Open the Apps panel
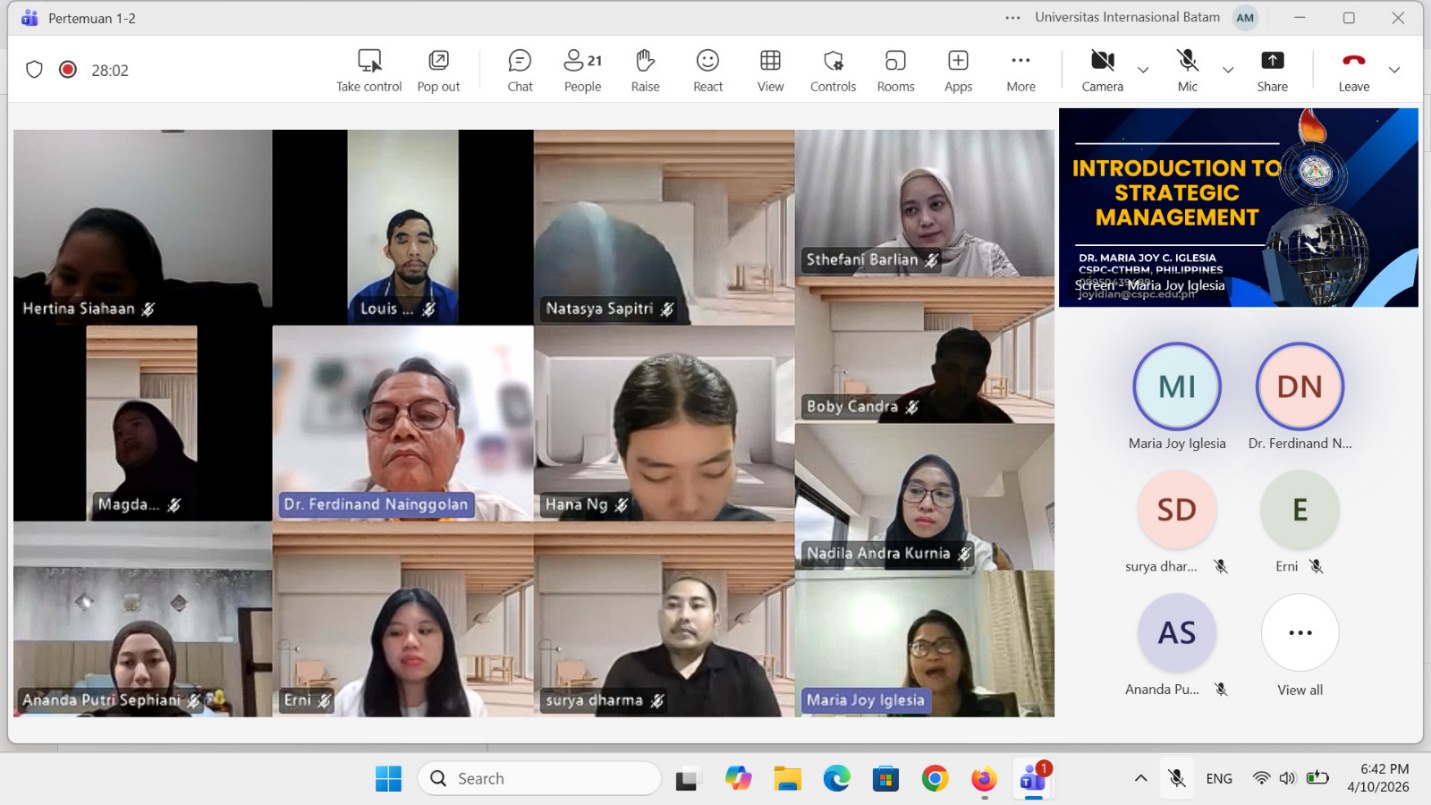This screenshot has width=1431, height=805. (958, 70)
